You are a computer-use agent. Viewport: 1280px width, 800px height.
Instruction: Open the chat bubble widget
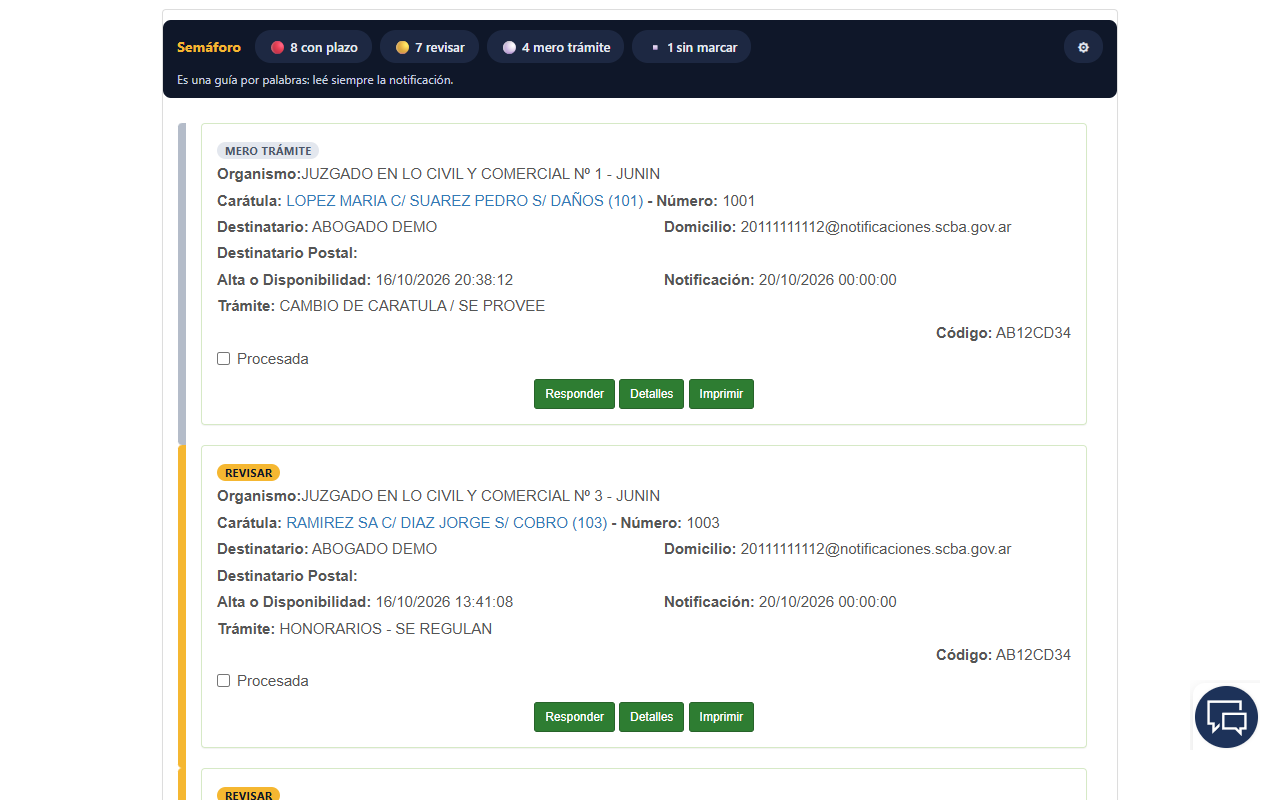coord(1226,717)
